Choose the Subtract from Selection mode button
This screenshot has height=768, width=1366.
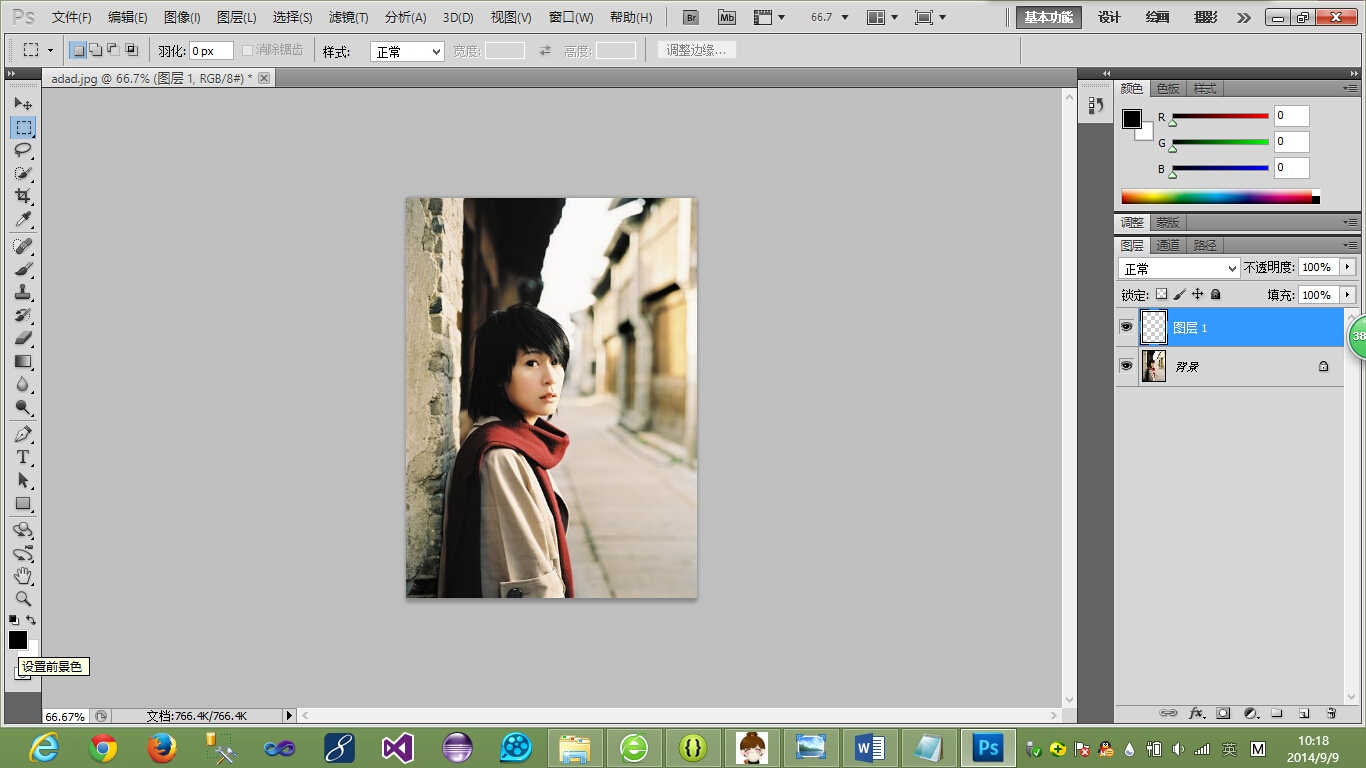(x=113, y=50)
